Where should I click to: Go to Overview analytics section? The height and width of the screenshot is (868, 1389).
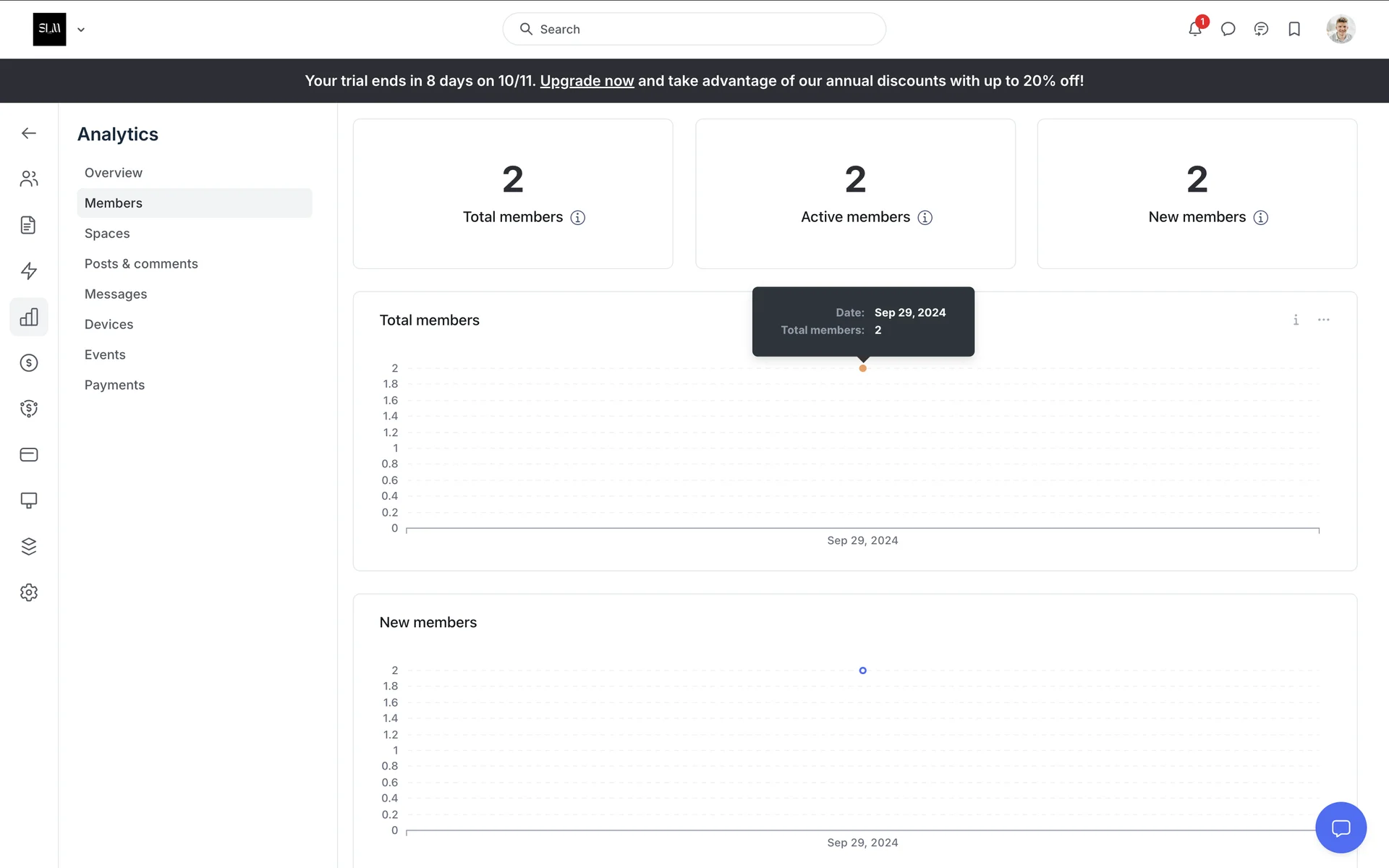(114, 173)
